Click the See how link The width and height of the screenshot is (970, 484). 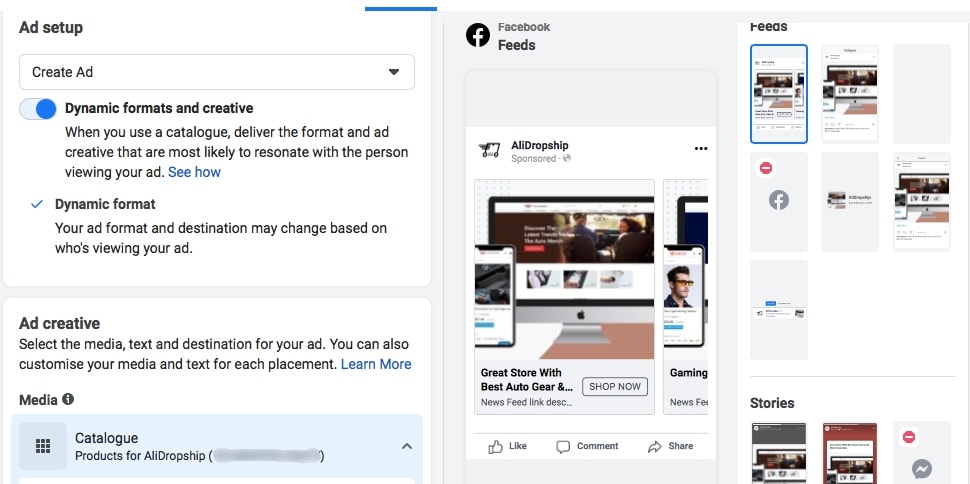click(194, 172)
